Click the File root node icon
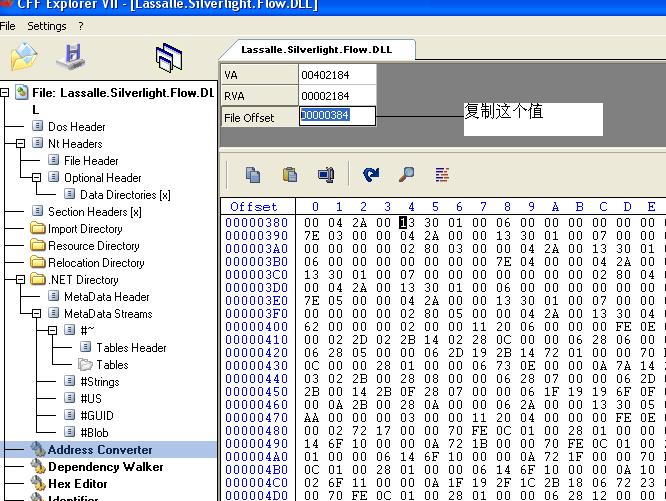This screenshot has height=501, width=666. pos(22,92)
